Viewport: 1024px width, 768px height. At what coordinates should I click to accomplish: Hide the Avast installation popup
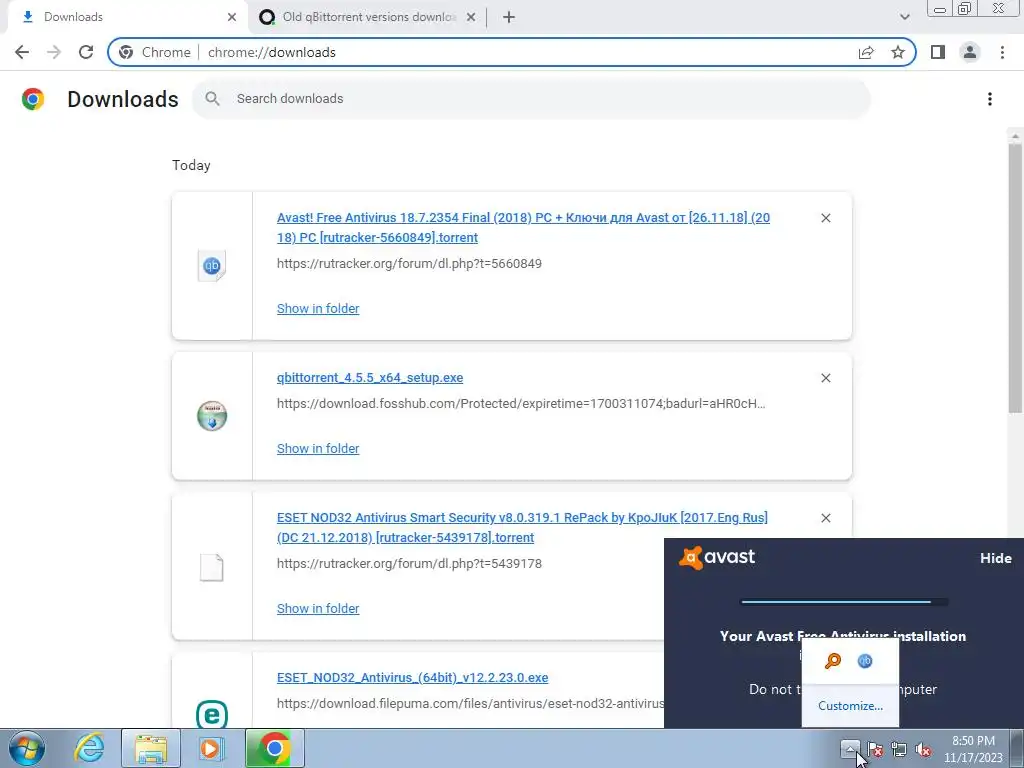(x=995, y=558)
